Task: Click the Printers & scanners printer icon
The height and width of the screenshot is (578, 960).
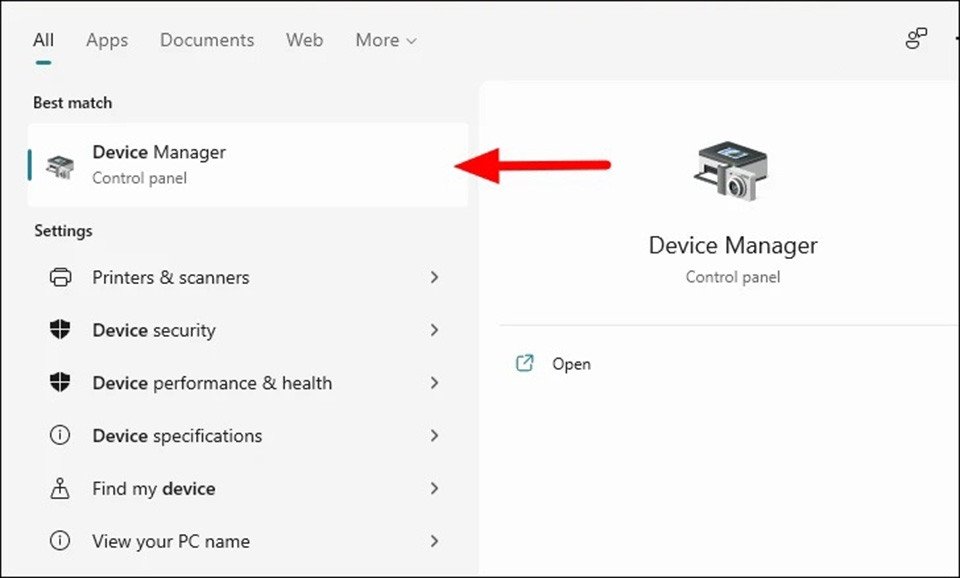Action: point(60,277)
